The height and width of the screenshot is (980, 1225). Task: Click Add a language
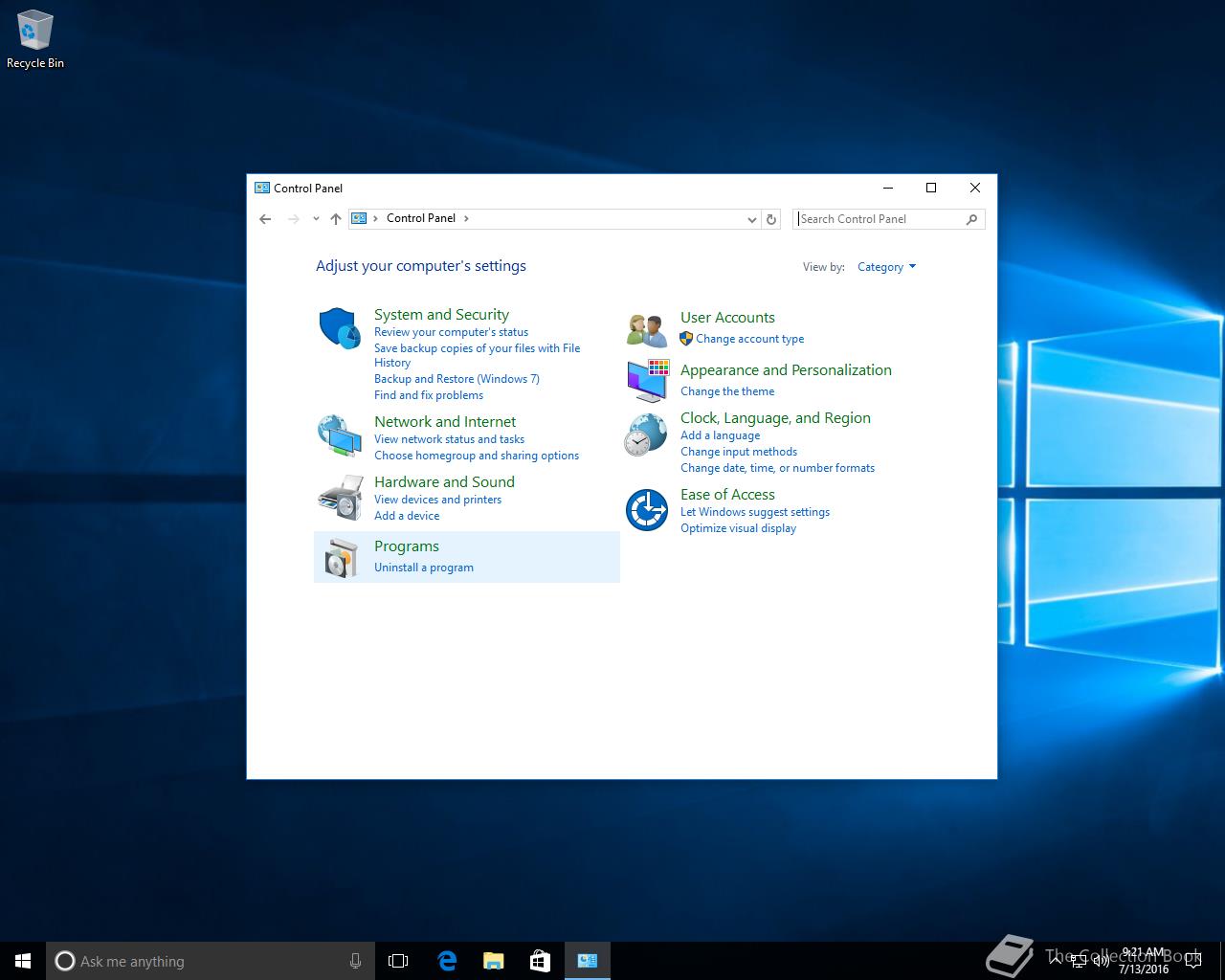tap(720, 435)
